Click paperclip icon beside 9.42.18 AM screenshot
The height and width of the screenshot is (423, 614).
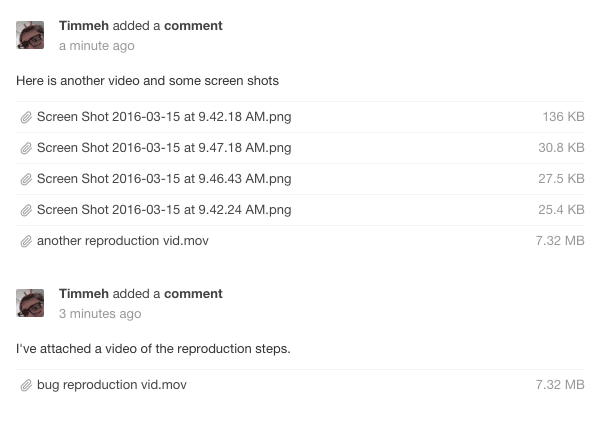26,118
